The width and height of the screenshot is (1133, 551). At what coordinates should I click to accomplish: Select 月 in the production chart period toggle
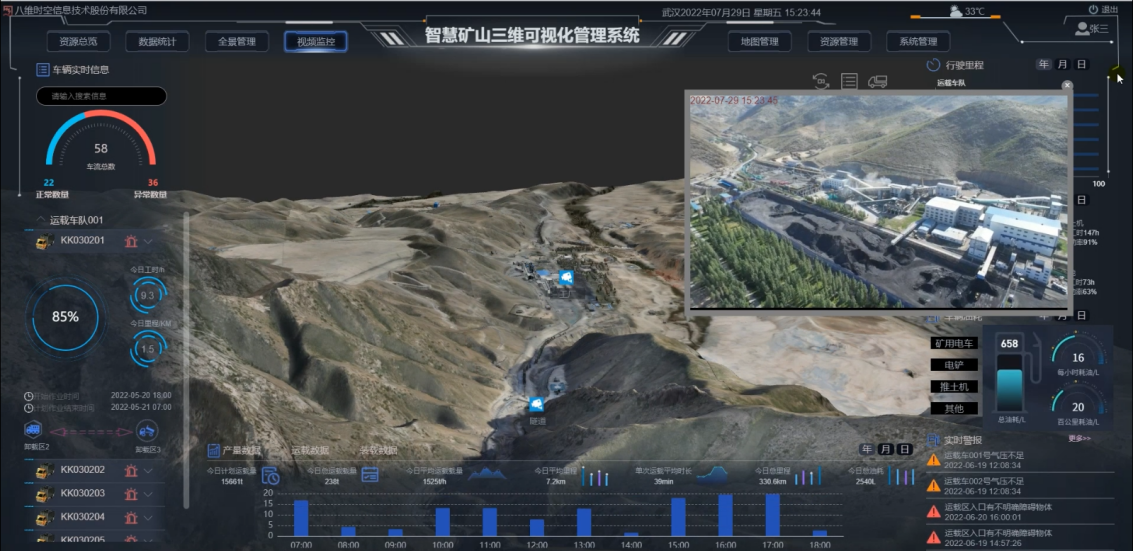point(886,450)
